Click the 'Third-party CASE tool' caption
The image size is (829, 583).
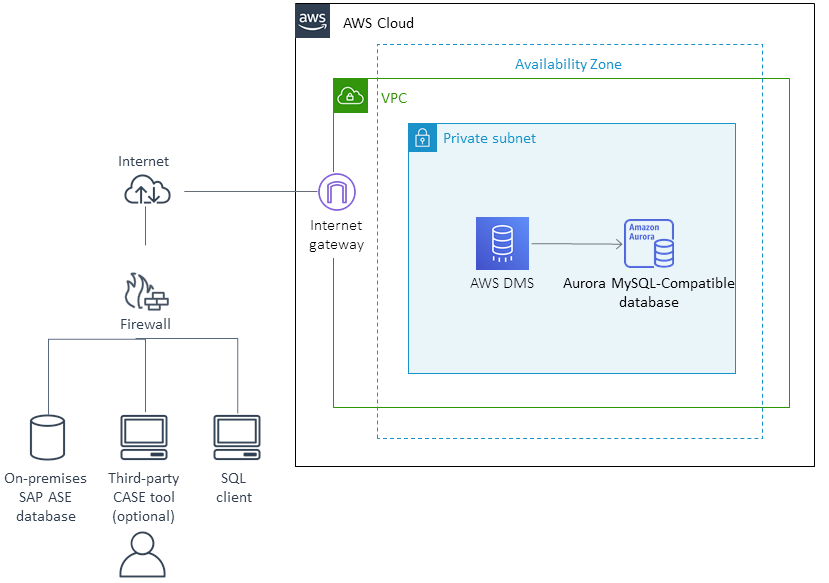click(x=143, y=496)
